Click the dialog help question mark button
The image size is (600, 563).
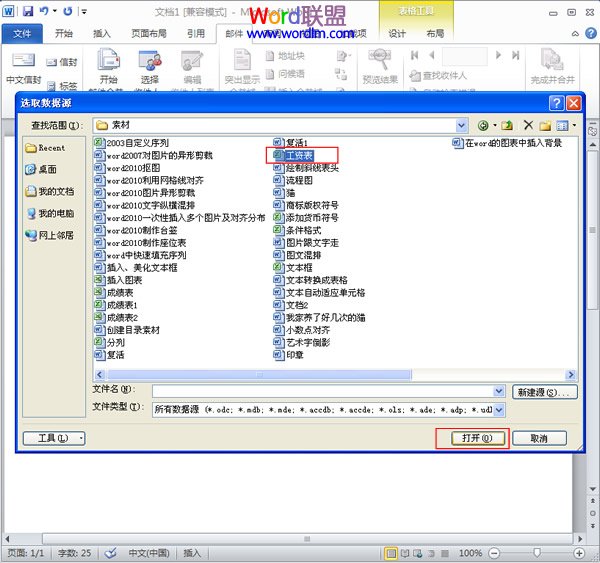pyautogui.click(x=556, y=103)
